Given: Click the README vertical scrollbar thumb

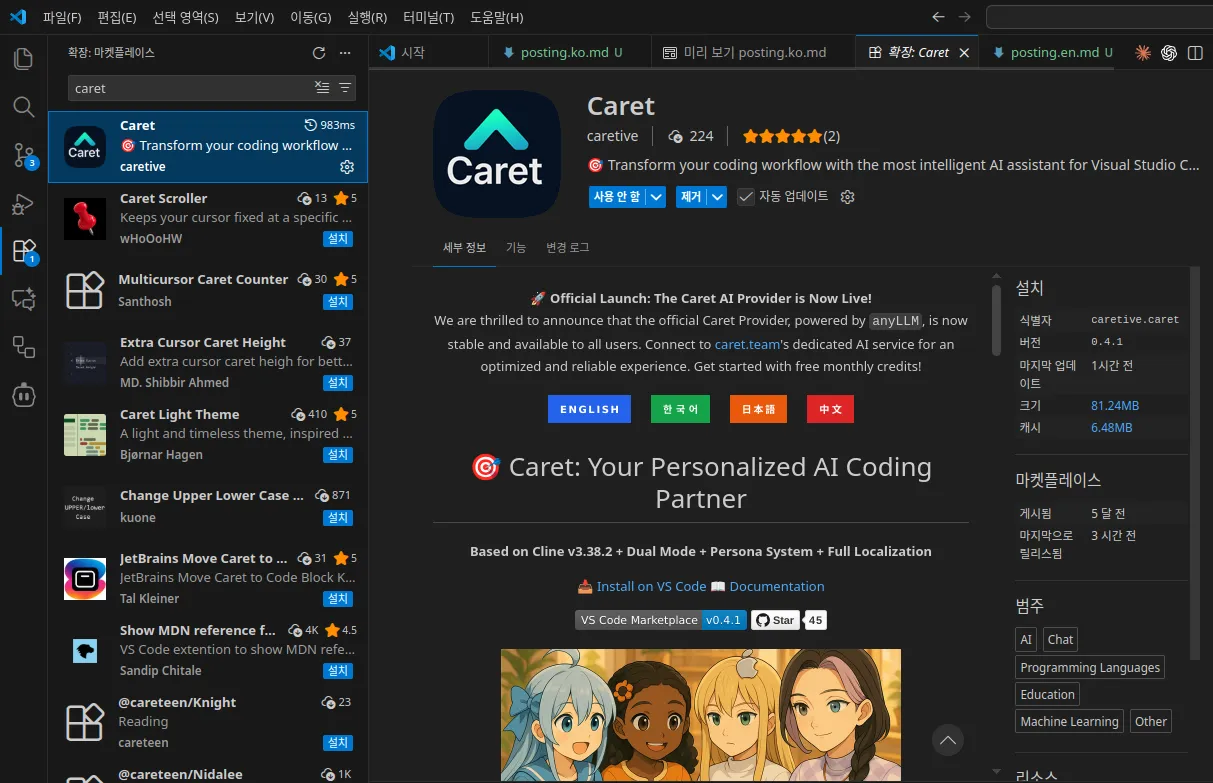Looking at the screenshot, I should pyautogui.click(x=996, y=320).
